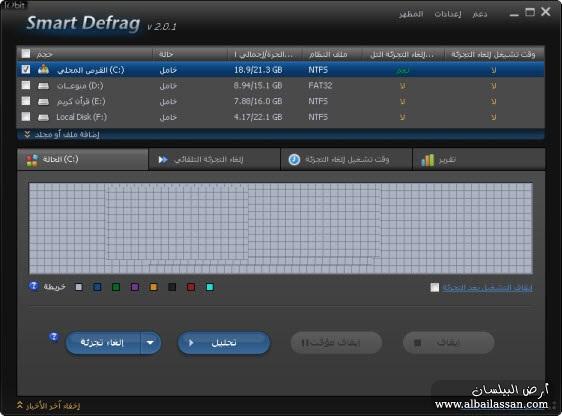
Task: Click the black legend color swatch
Action: 172,287
